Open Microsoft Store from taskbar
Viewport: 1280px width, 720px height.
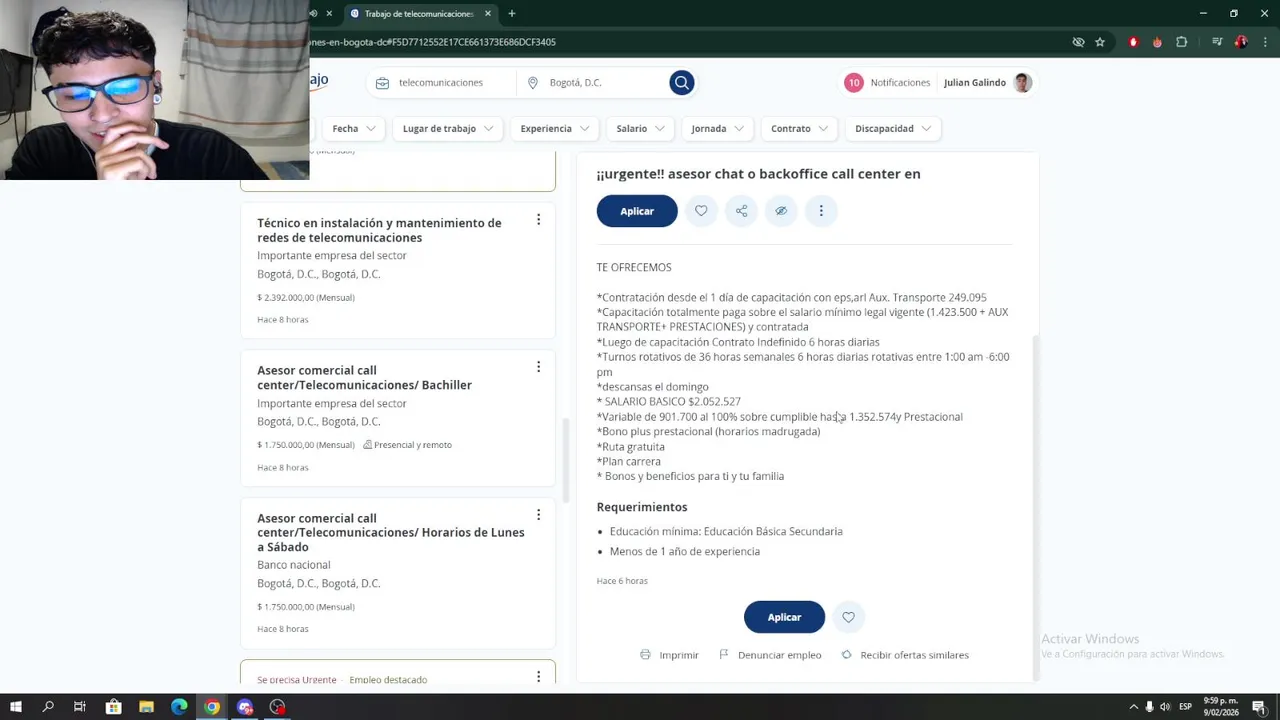pos(113,707)
